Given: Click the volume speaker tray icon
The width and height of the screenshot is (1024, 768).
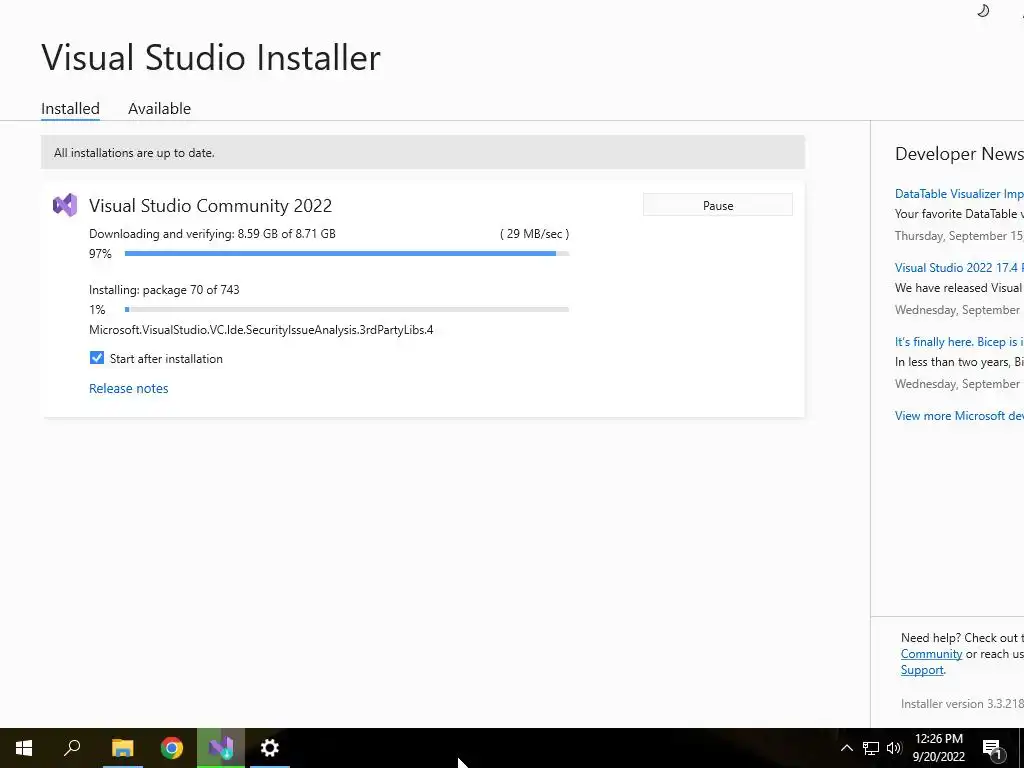Looking at the screenshot, I should [894, 748].
